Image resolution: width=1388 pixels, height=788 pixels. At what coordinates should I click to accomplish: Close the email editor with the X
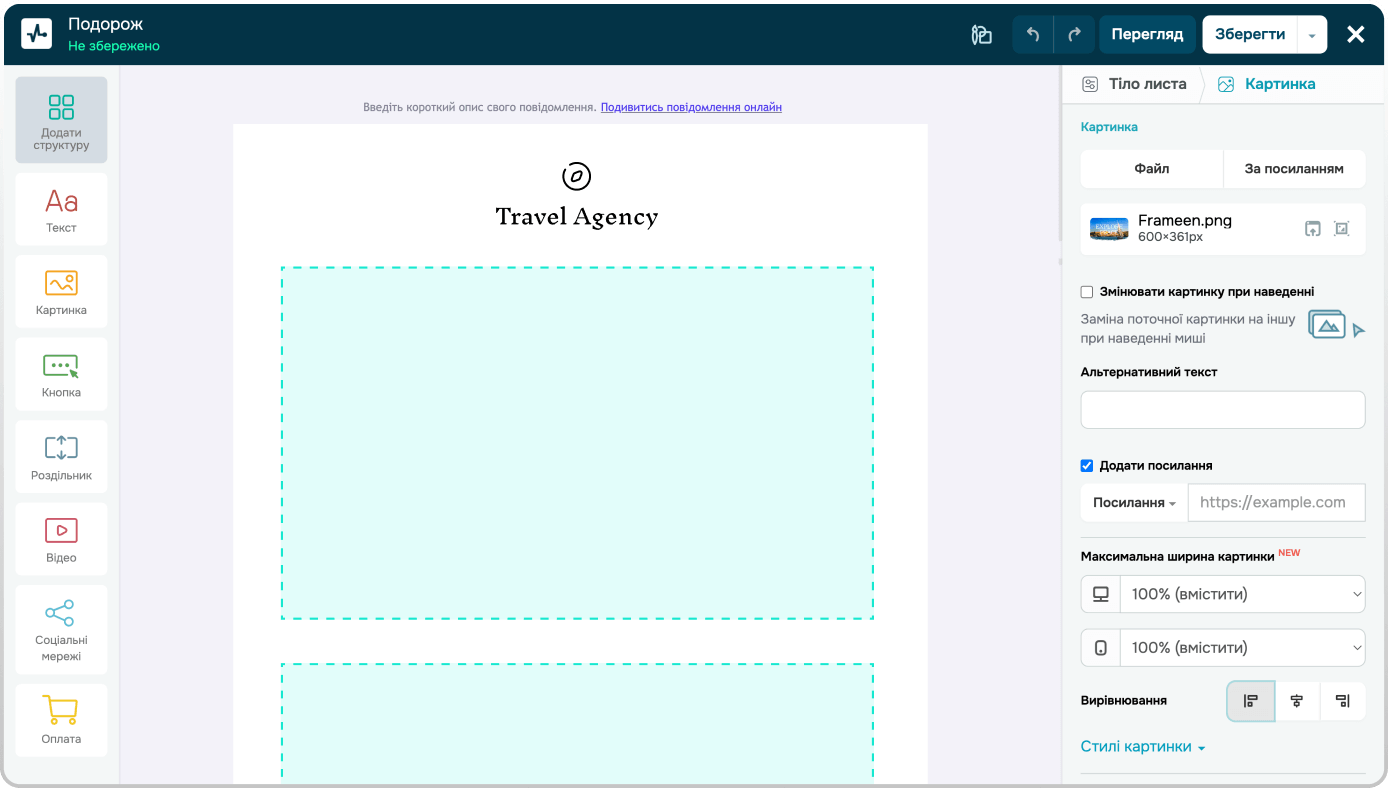[x=1356, y=35]
